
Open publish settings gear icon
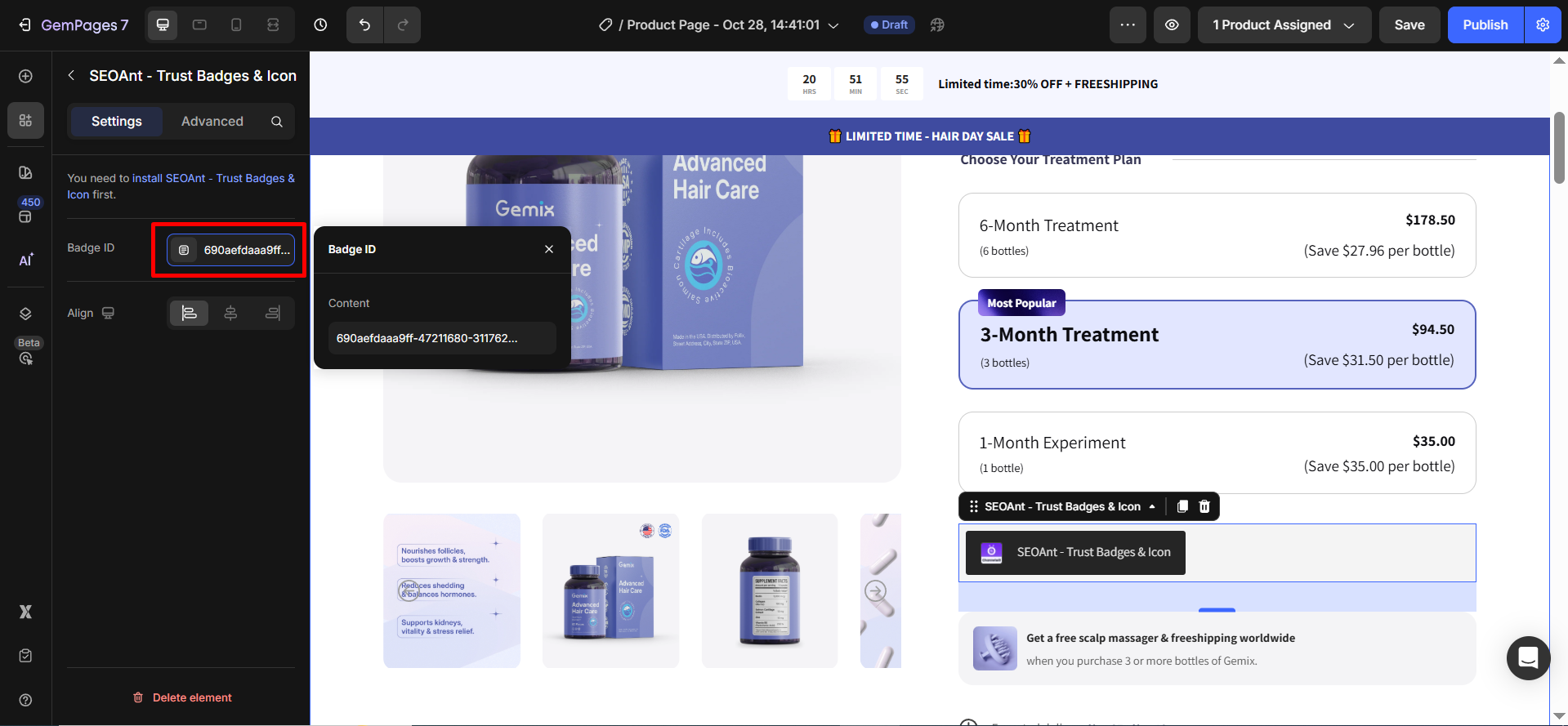pyautogui.click(x=1543, y=25)
